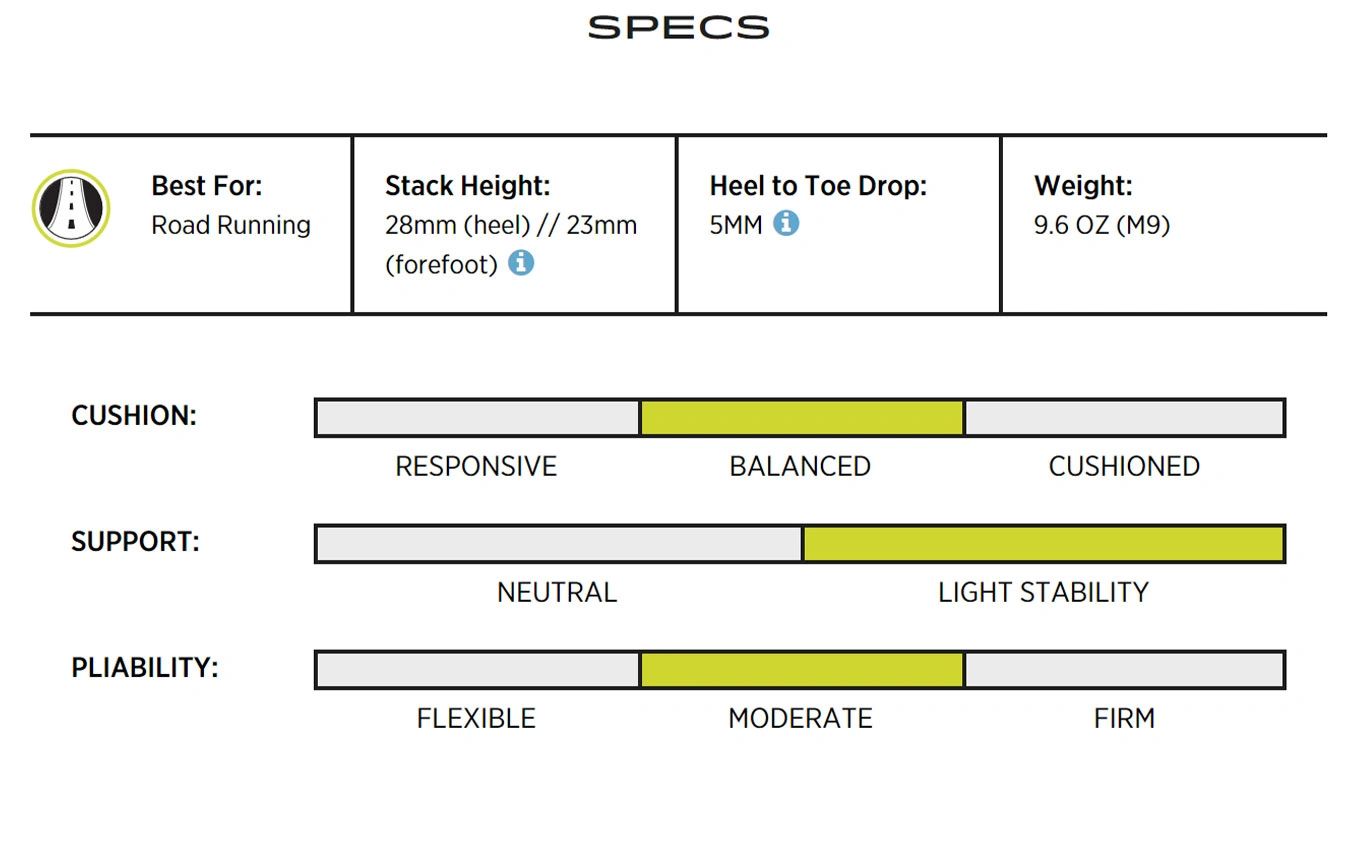Select the Flexible segment of Pliability bar
The height and width of the screenshot is (849, 1356).
pos(478,670)
